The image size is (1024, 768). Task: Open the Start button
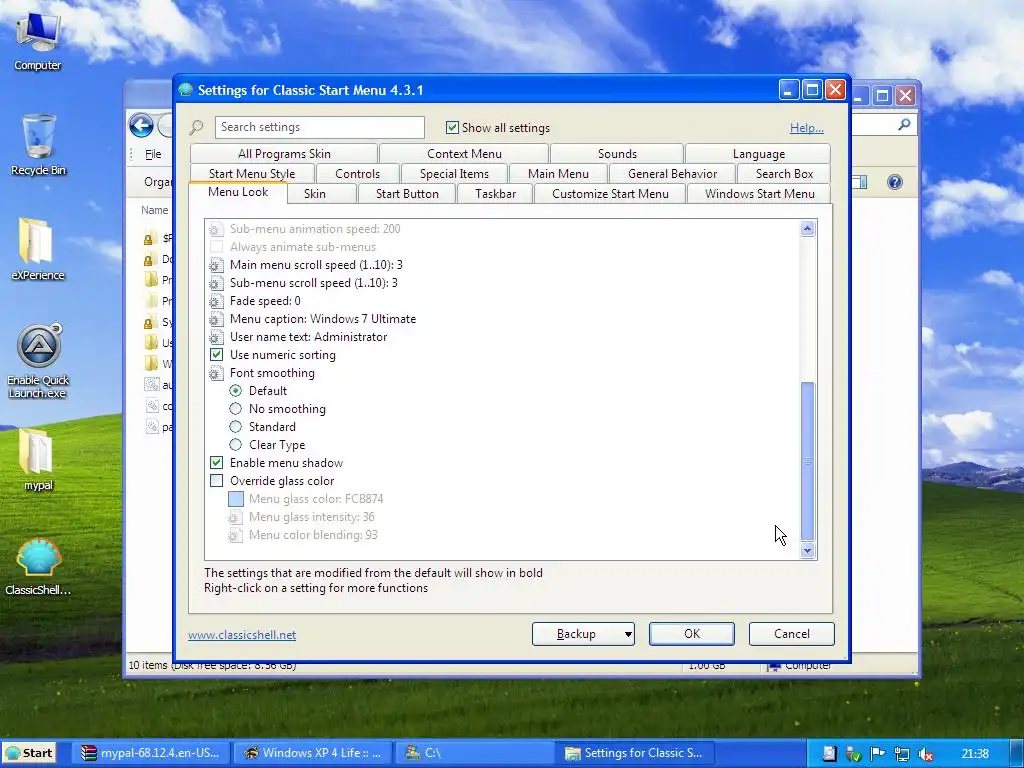(x=29, y=753)
